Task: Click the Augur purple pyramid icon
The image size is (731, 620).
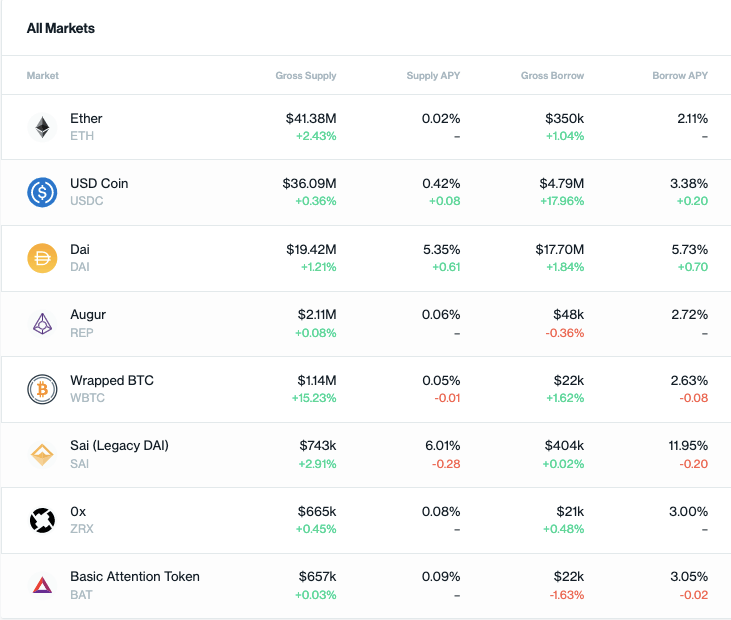Action: (x=42, y=324)
